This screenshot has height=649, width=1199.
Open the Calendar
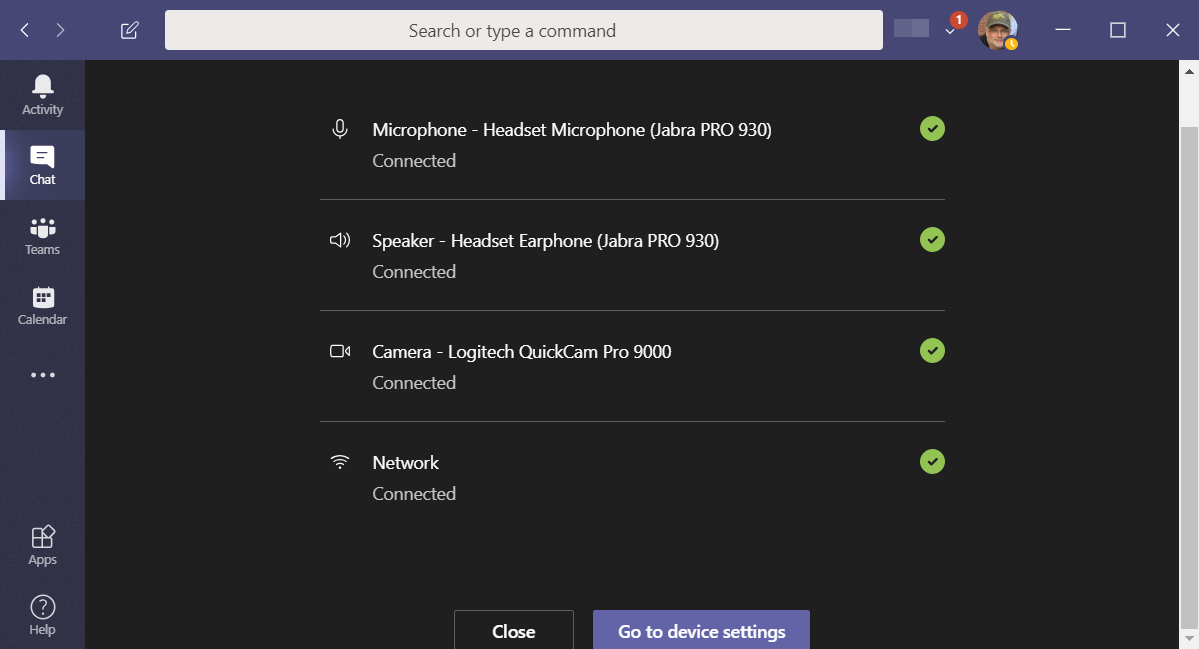coord(42,304)
